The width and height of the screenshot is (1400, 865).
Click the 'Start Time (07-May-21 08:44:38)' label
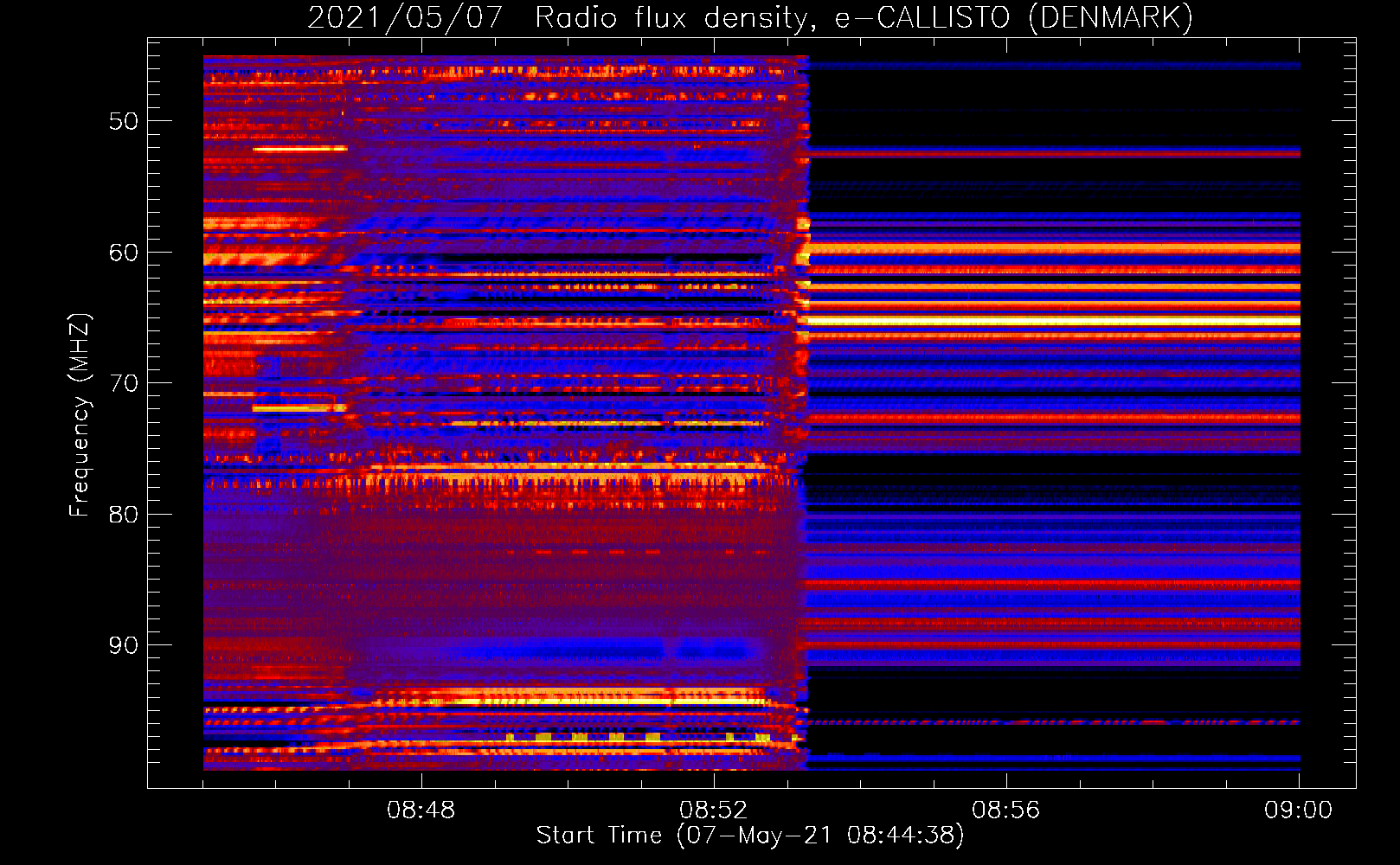tap(749, 836)
